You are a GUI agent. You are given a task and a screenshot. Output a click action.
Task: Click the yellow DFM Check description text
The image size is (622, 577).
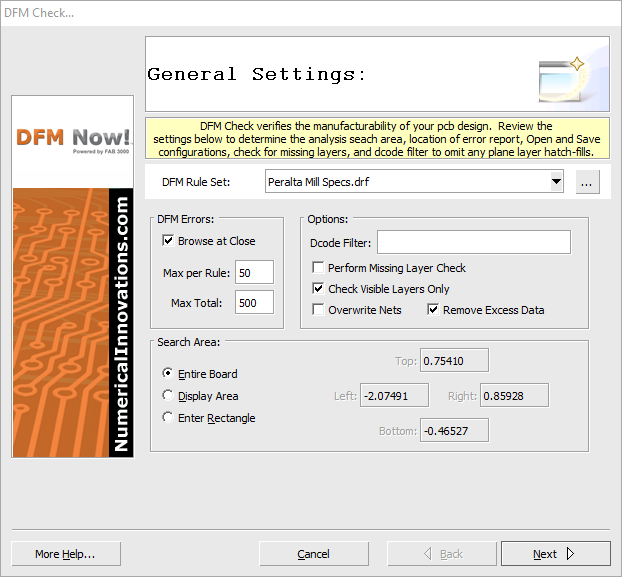(377, 139)
